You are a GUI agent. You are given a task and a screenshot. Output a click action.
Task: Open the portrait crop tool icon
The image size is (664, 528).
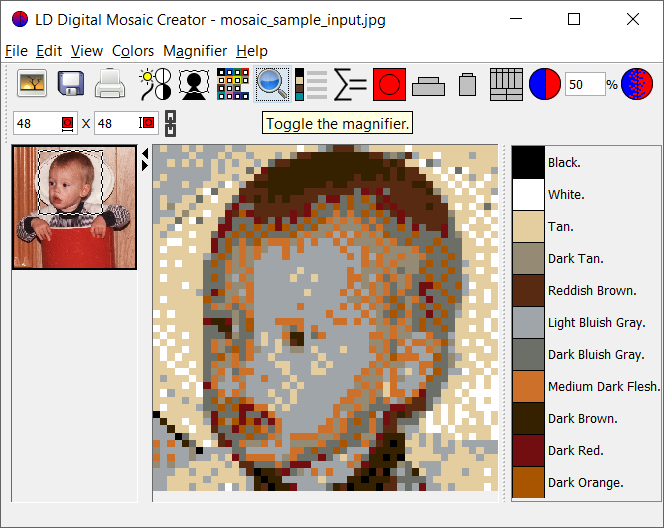(x=194, y=84)
